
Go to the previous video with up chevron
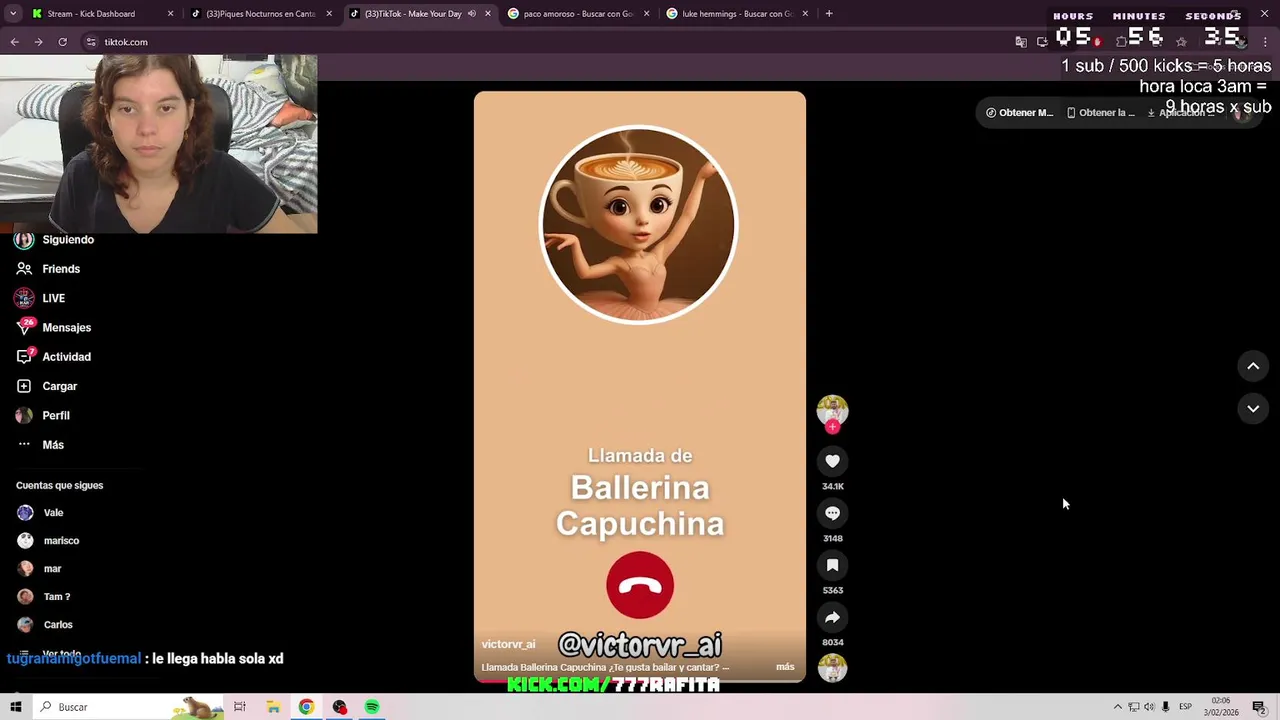coord(1253,366)
